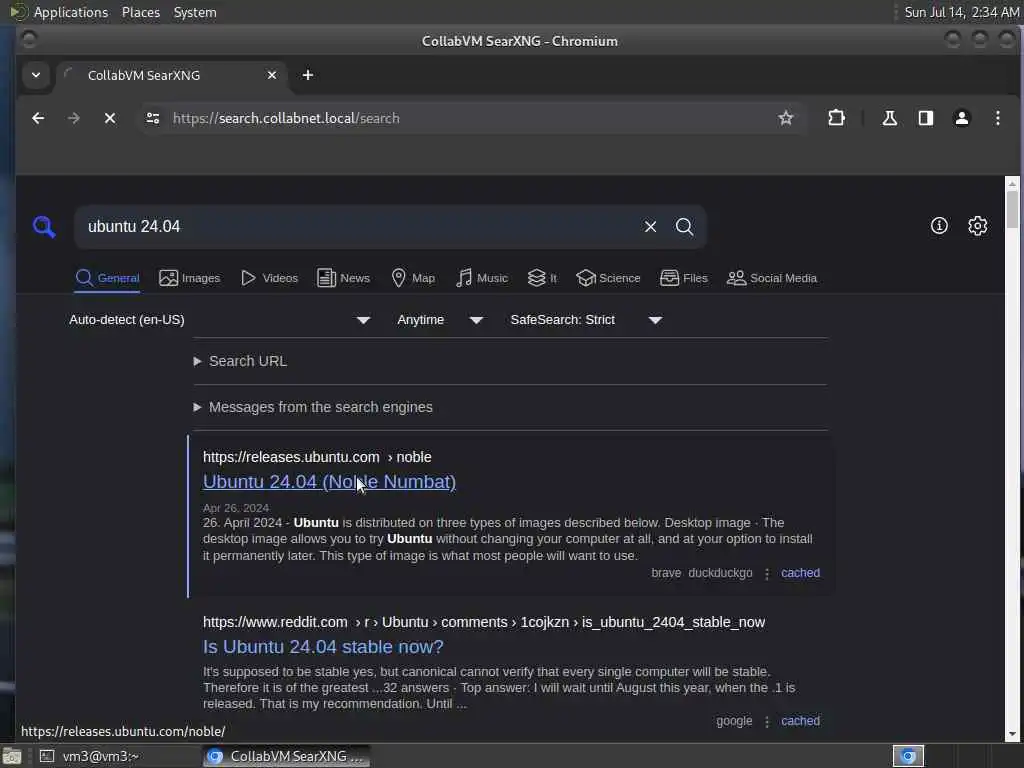Open SearXNG preferences gear icon
The image size is (1024, 768).
[x=977, y=226]
